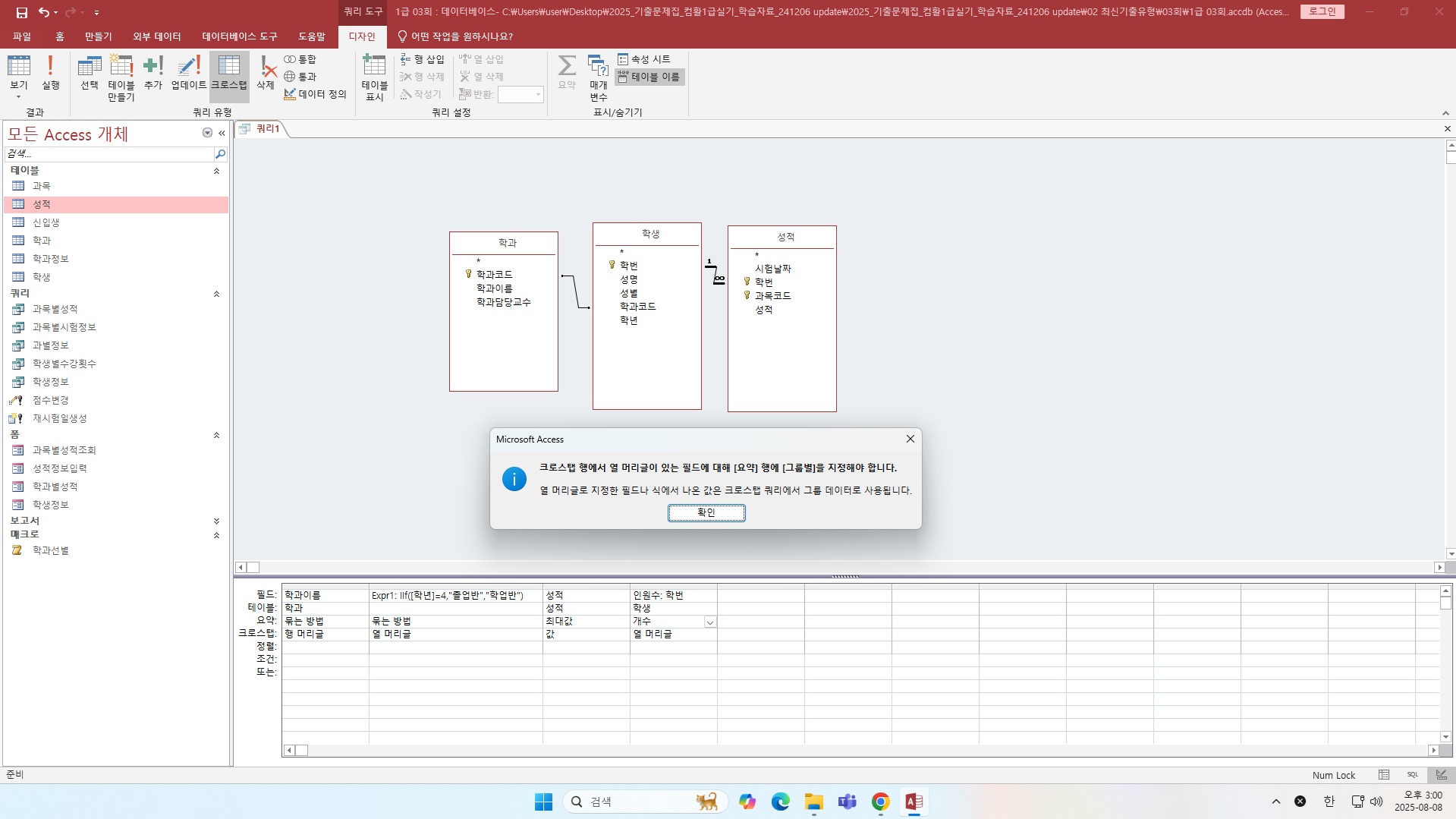Click the 추가 (Append) query icon
The image size is (1456, 819).
(x=153, y=73)
